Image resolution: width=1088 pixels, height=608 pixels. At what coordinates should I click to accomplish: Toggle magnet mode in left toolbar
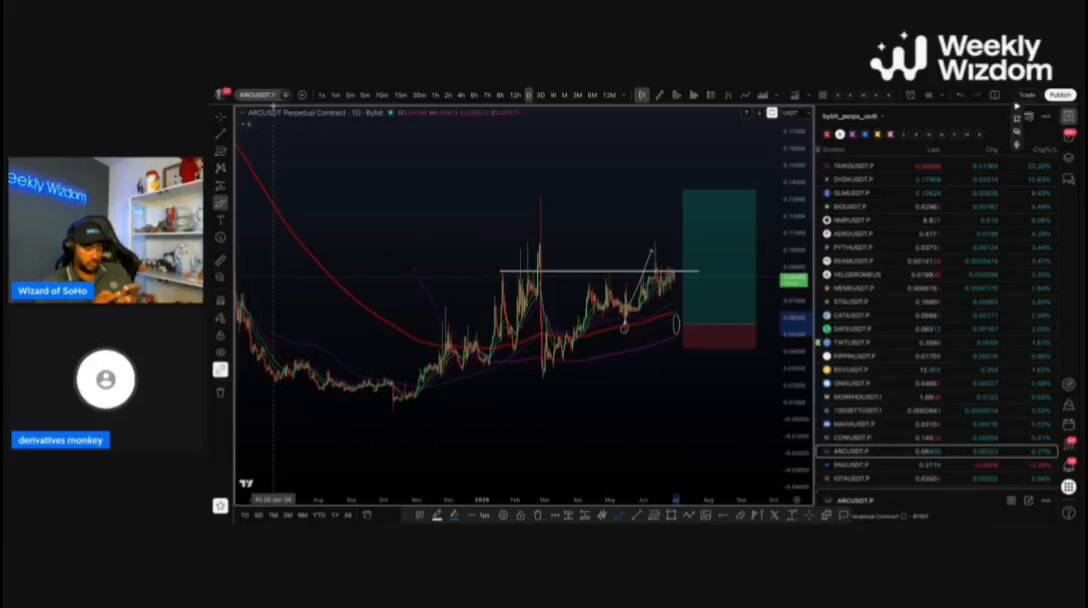pos(221,301)
